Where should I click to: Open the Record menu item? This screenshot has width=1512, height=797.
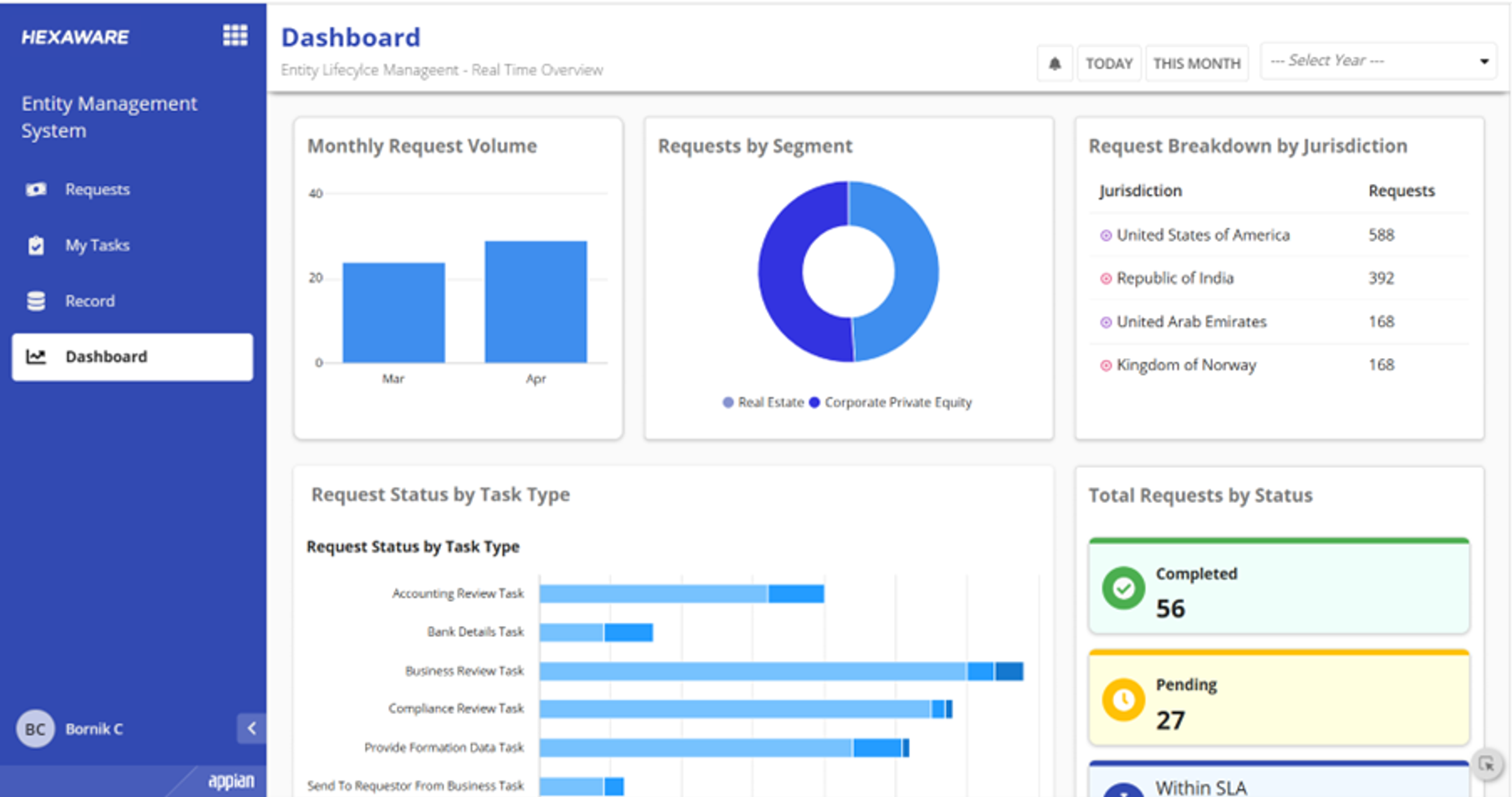click(133, 301)
